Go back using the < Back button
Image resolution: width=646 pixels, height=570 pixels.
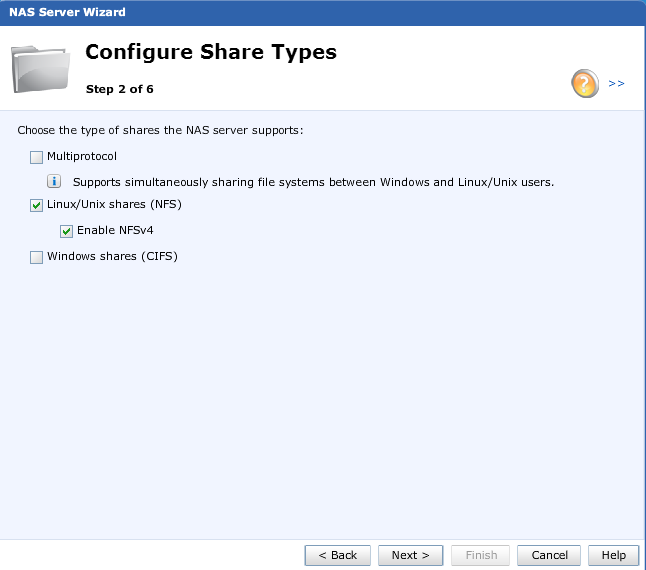338,555
